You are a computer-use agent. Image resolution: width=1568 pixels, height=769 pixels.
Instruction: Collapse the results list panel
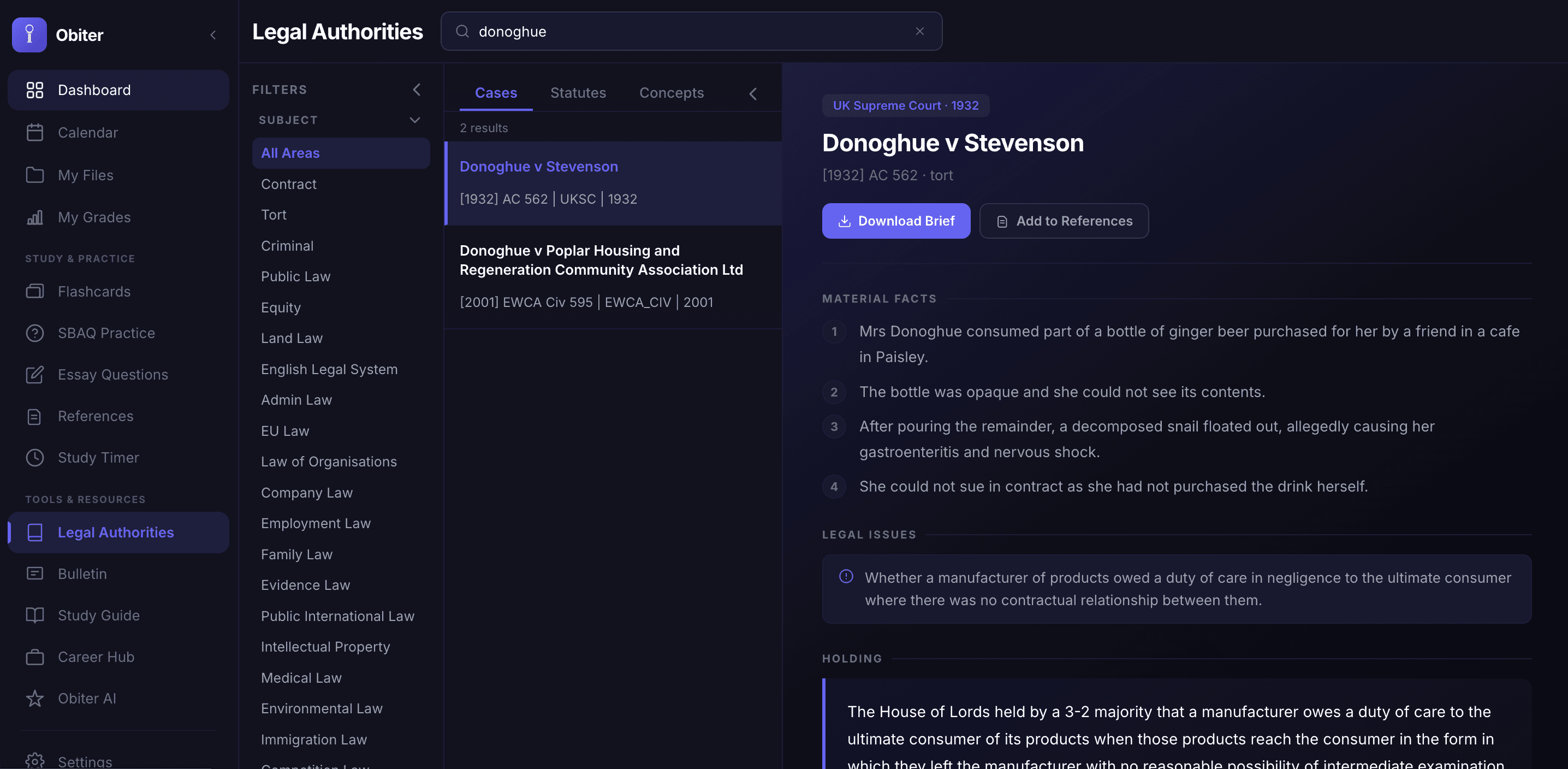coord(753,94)
